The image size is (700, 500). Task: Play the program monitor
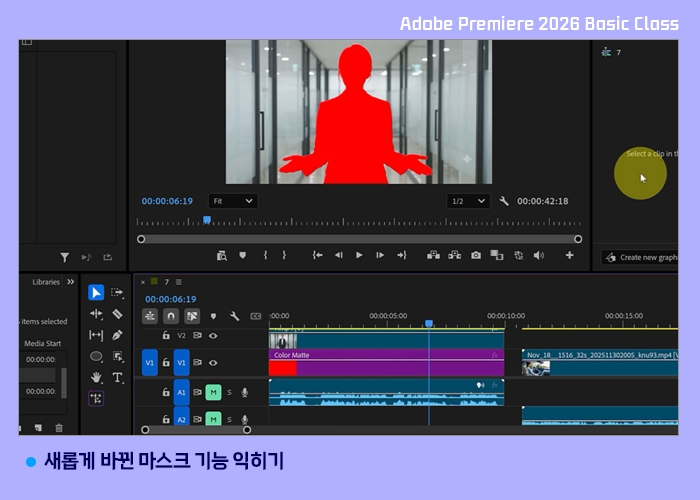point(359,255)
